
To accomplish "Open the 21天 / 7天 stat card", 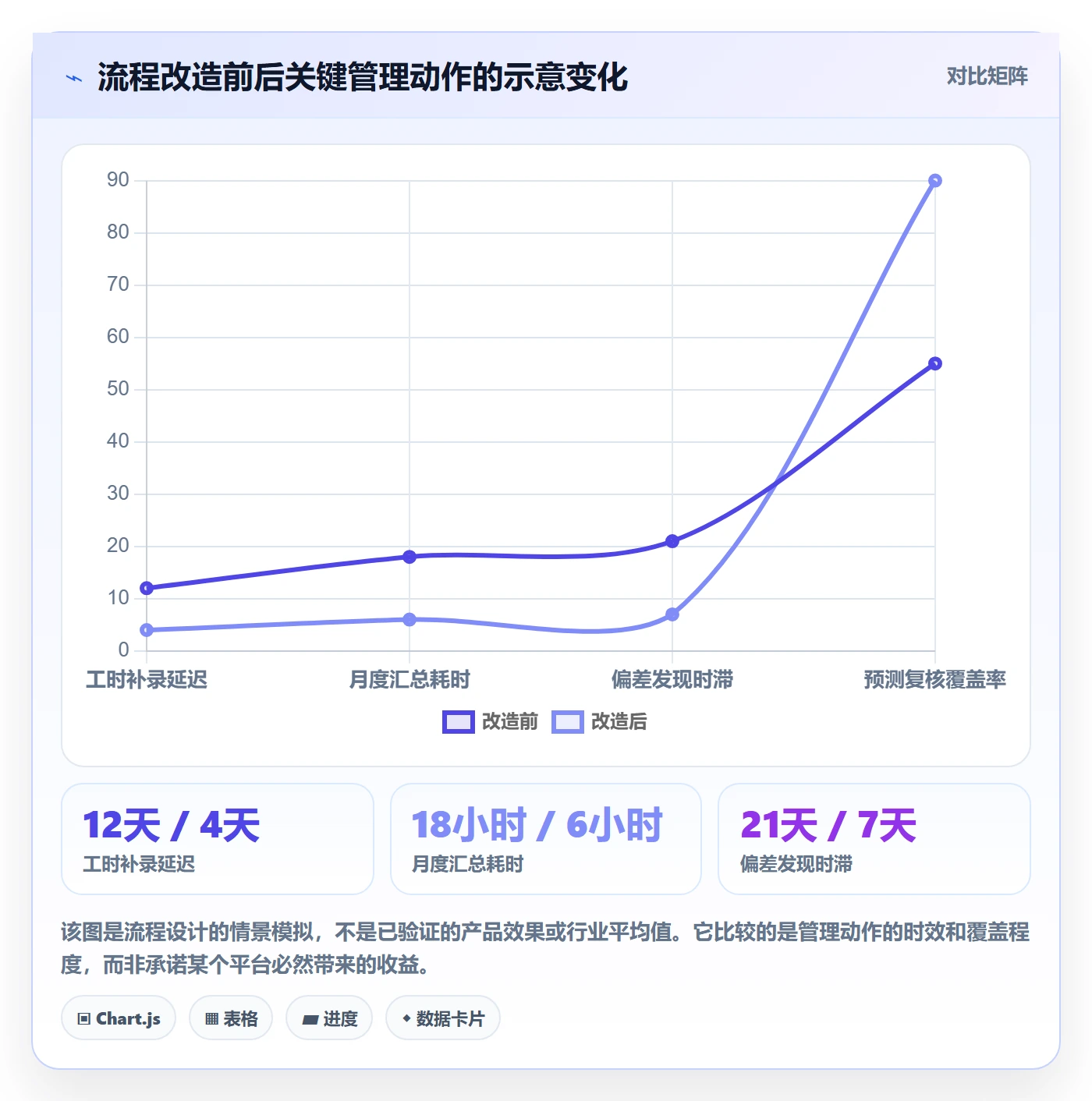I will coord(874,839).
